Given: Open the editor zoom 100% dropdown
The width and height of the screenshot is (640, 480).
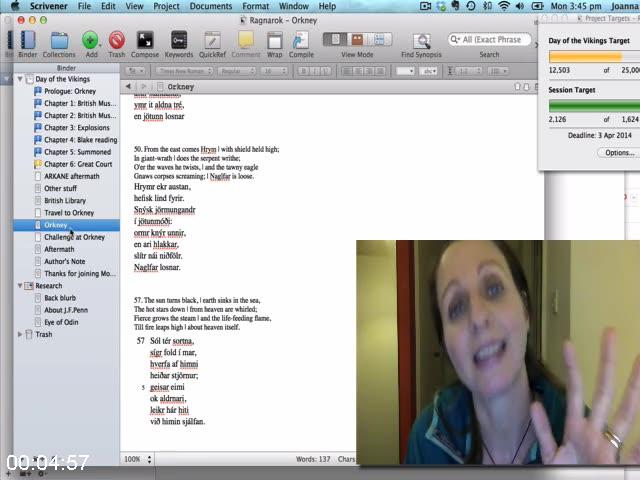Looking at the screenshot, I should click(x=138, y=459).
